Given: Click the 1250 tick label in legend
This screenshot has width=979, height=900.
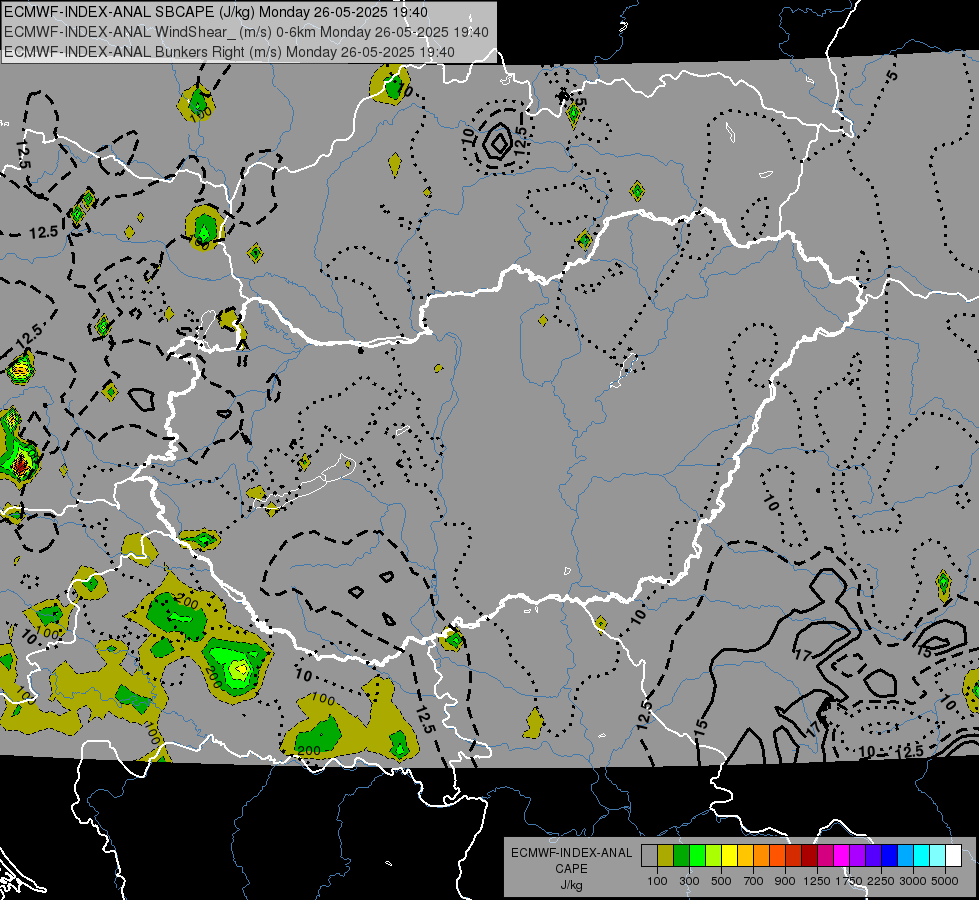Looking at the screenshot, I should click(817, 881).
